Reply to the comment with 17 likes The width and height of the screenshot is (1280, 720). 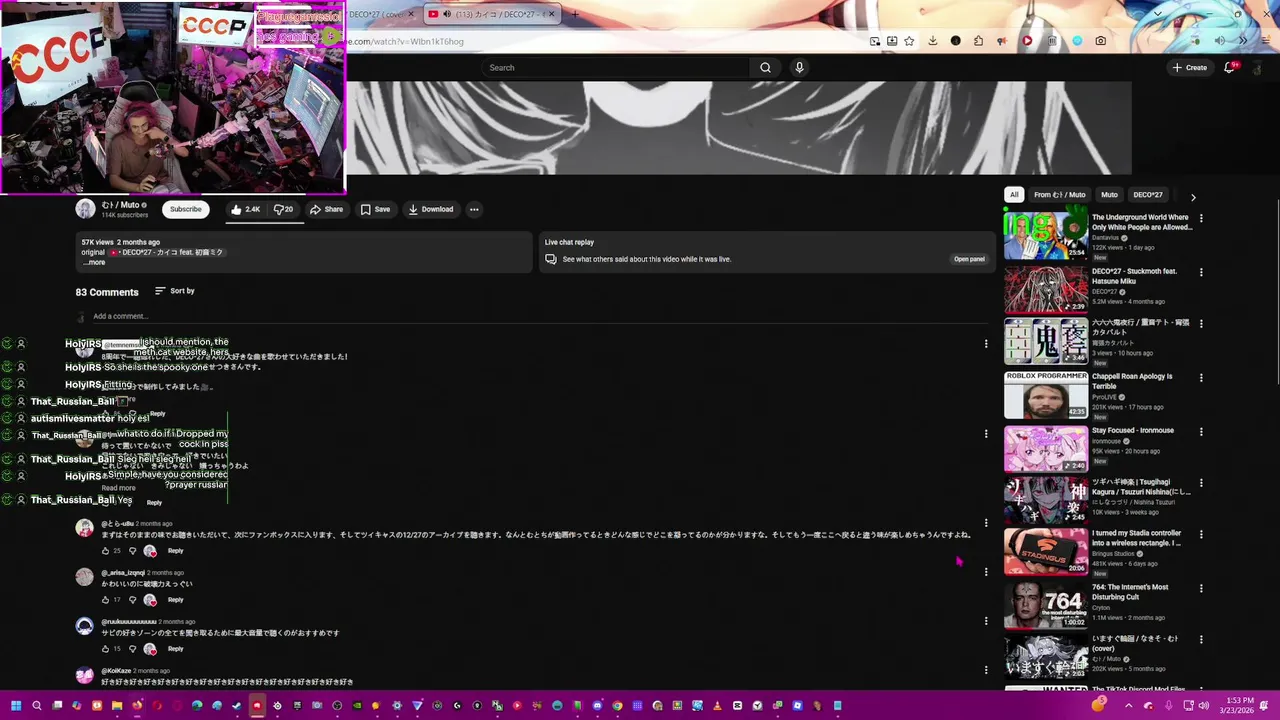point(175,600)
